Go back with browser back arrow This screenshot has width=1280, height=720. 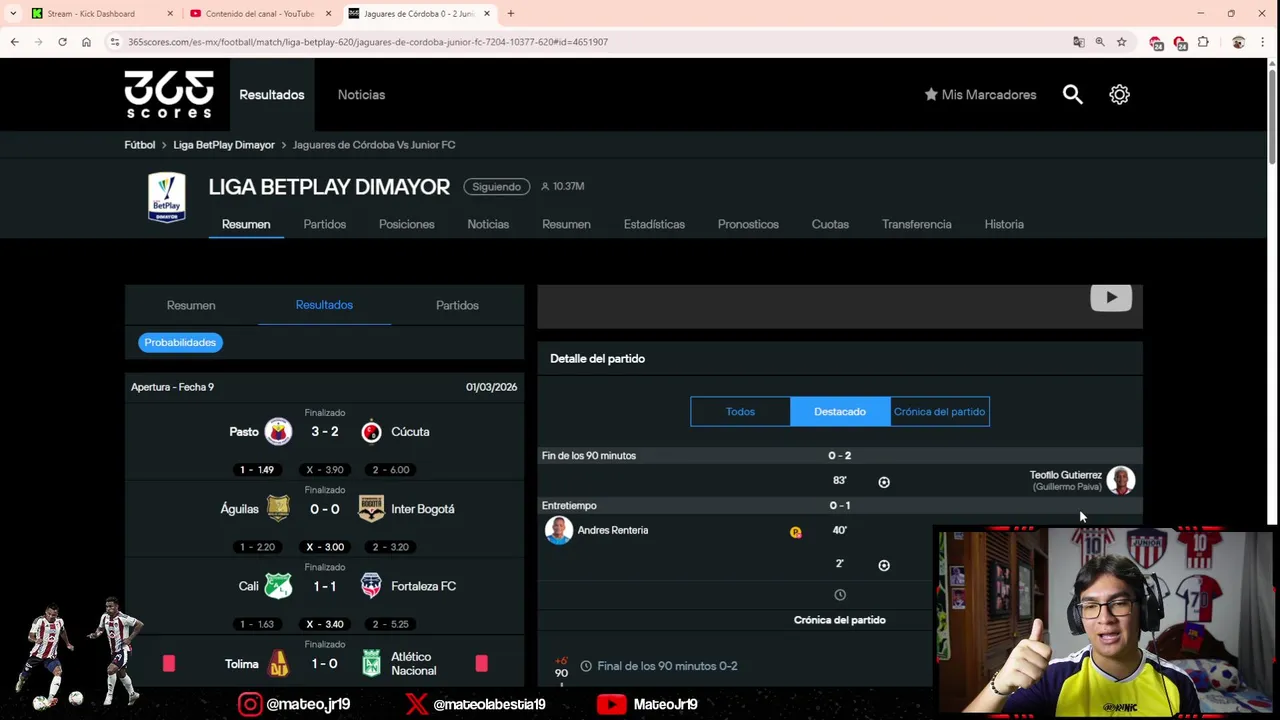[x=14, y=42]
